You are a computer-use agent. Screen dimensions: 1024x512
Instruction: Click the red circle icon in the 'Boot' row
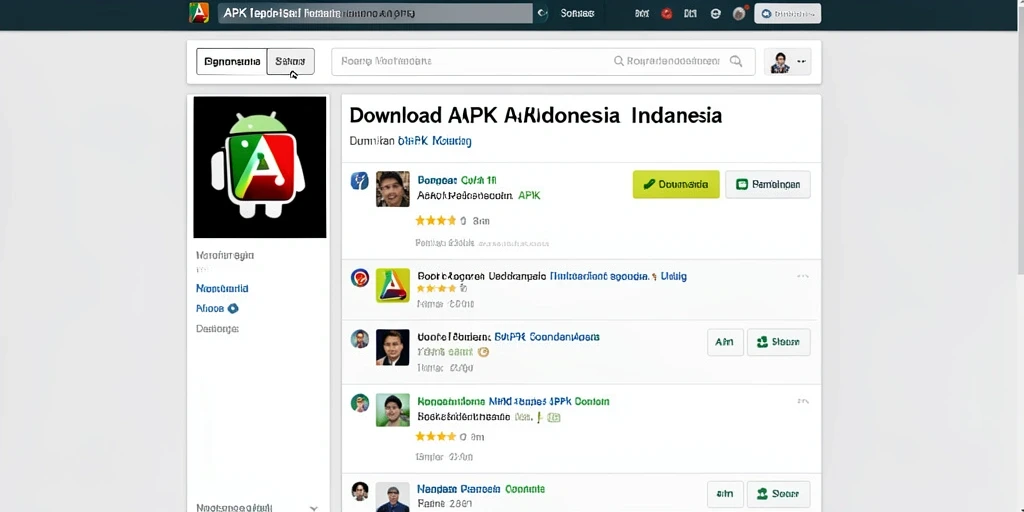click(360, 278)
